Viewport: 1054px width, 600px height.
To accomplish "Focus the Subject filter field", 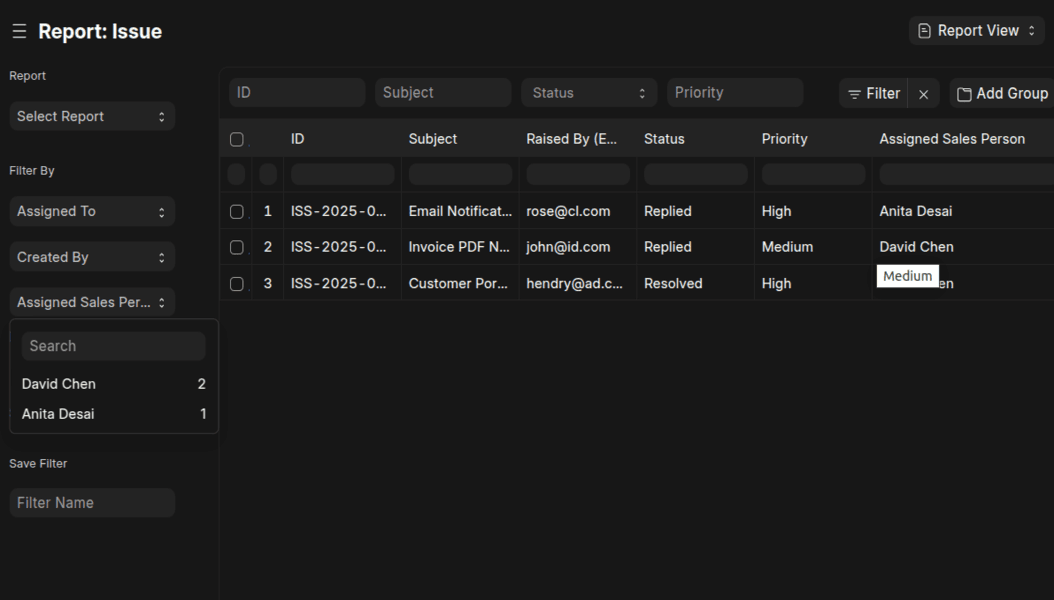I will pos(443,93).
